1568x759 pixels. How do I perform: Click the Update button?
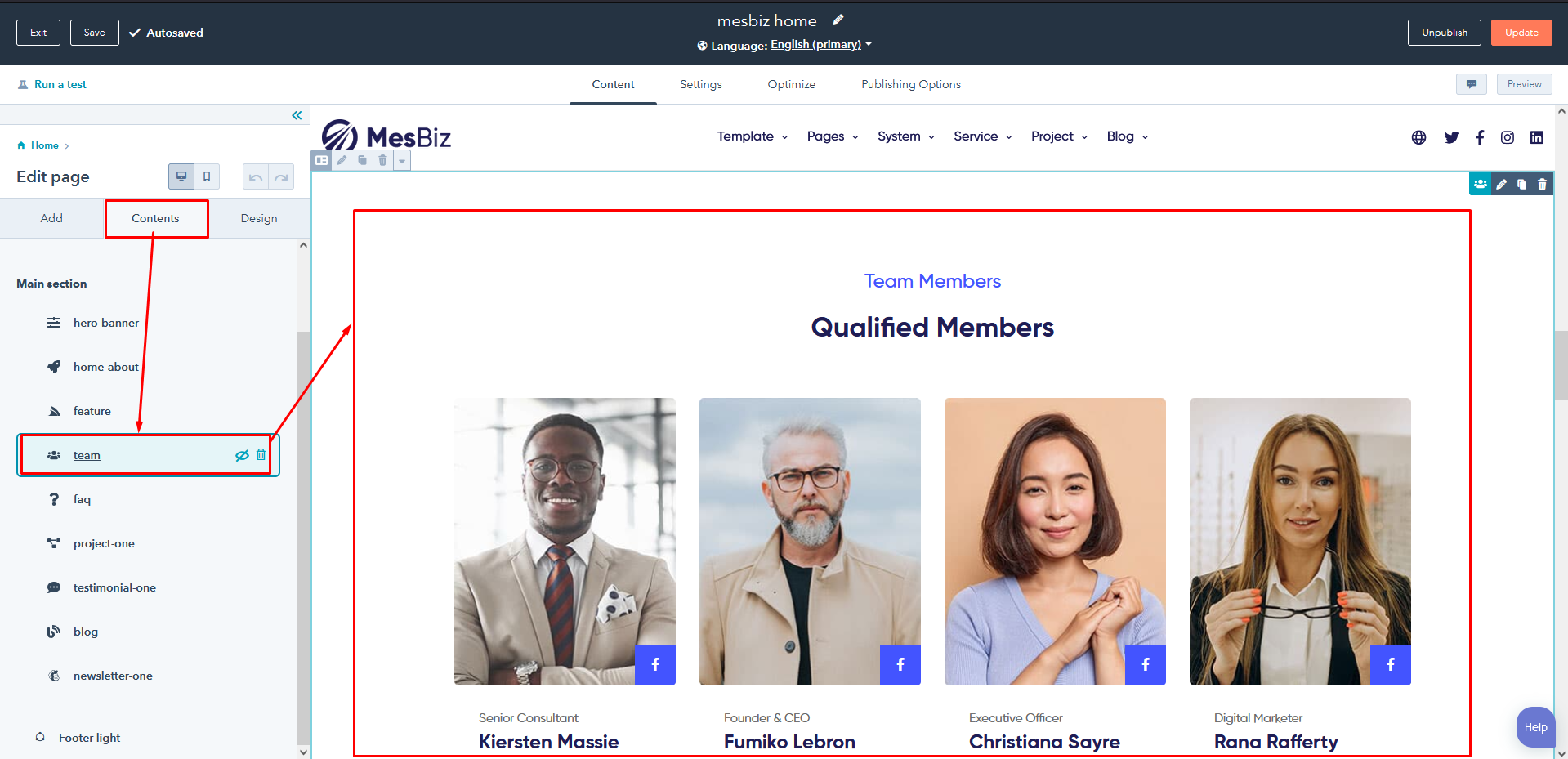(1521, 33)
